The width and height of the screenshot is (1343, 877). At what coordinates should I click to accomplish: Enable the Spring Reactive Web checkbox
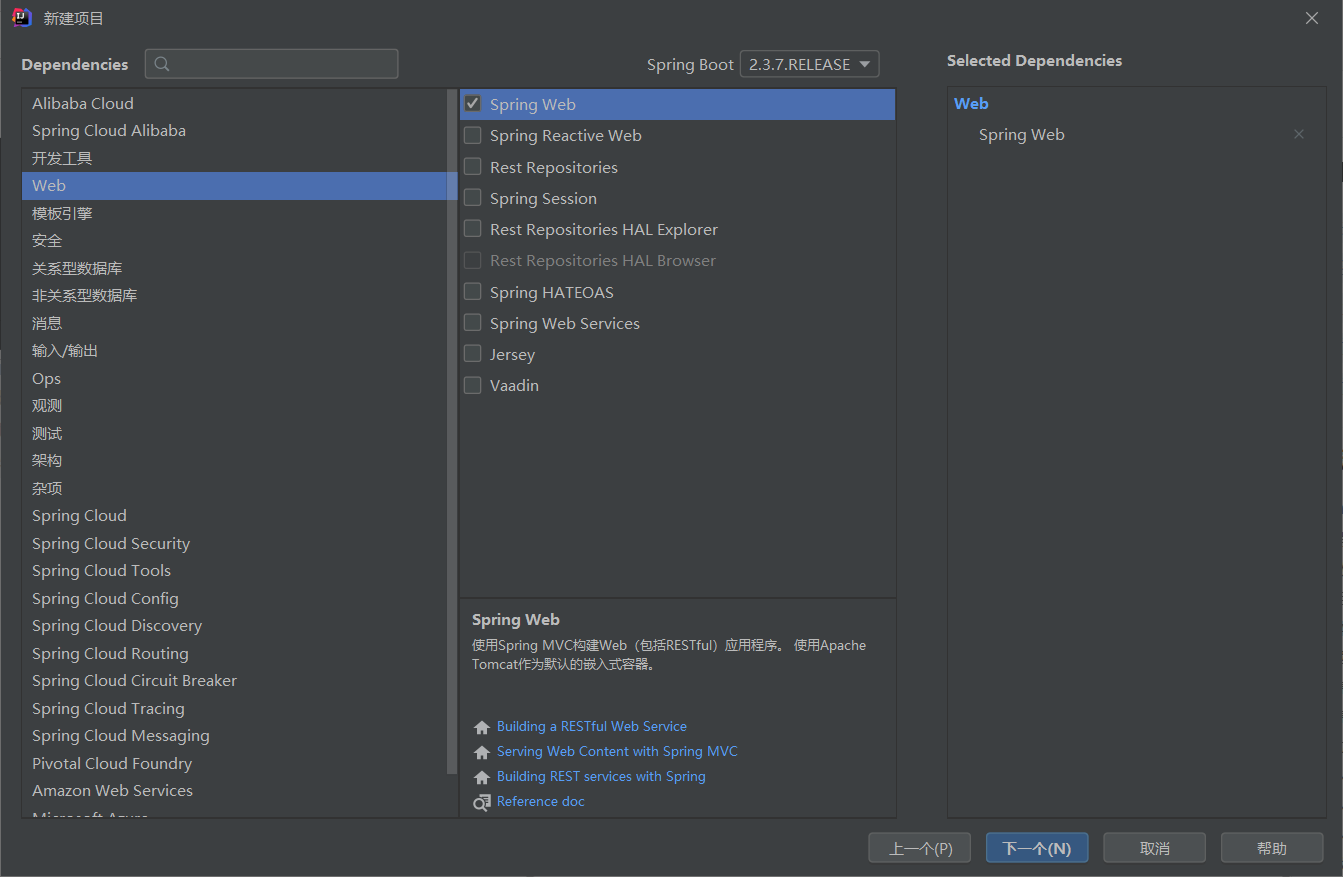[x=473, y=135]
